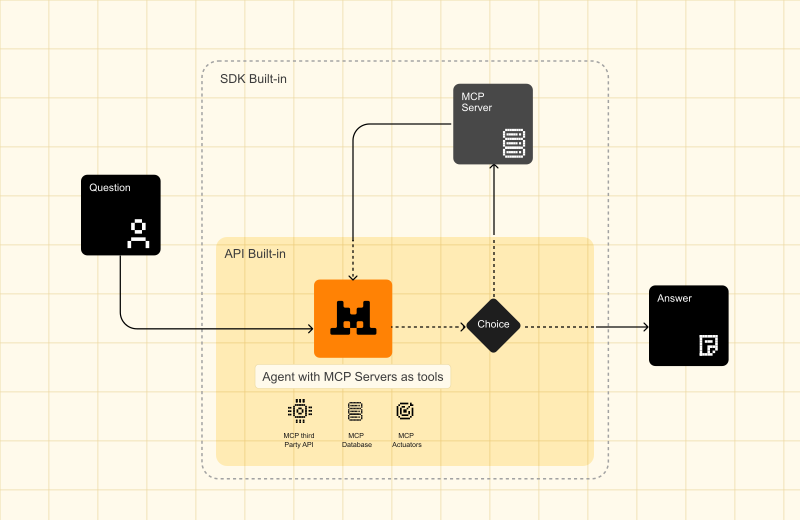
Task: Click the orange Mistral agent logo tile
Action: [353, 318]
